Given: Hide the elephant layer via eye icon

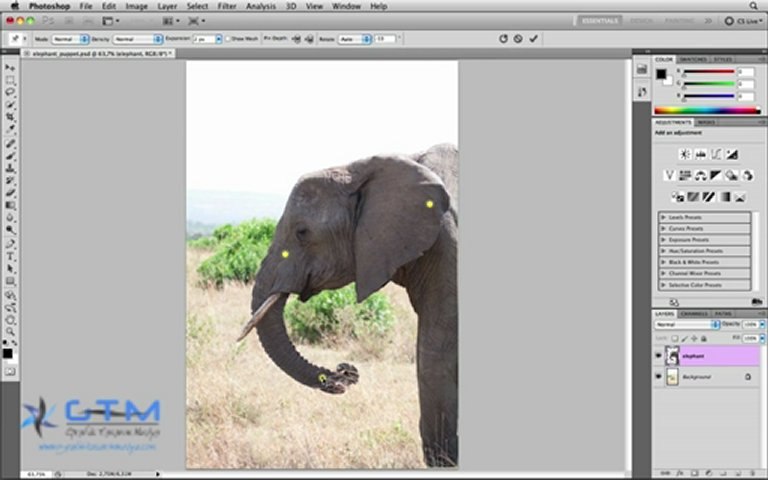Looking at the screenshot, I should click(x=658, y=356).
